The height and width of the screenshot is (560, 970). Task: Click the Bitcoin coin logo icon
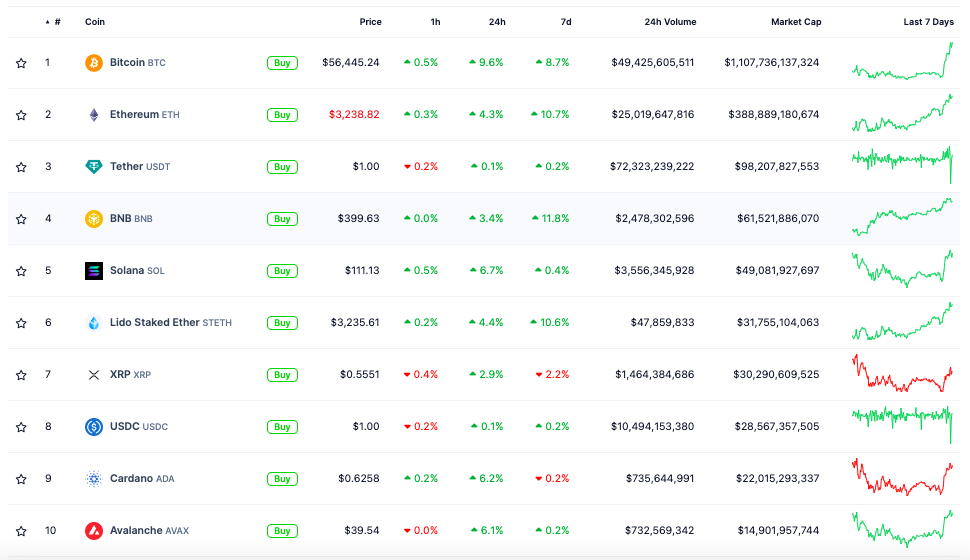tap(94, 63)
